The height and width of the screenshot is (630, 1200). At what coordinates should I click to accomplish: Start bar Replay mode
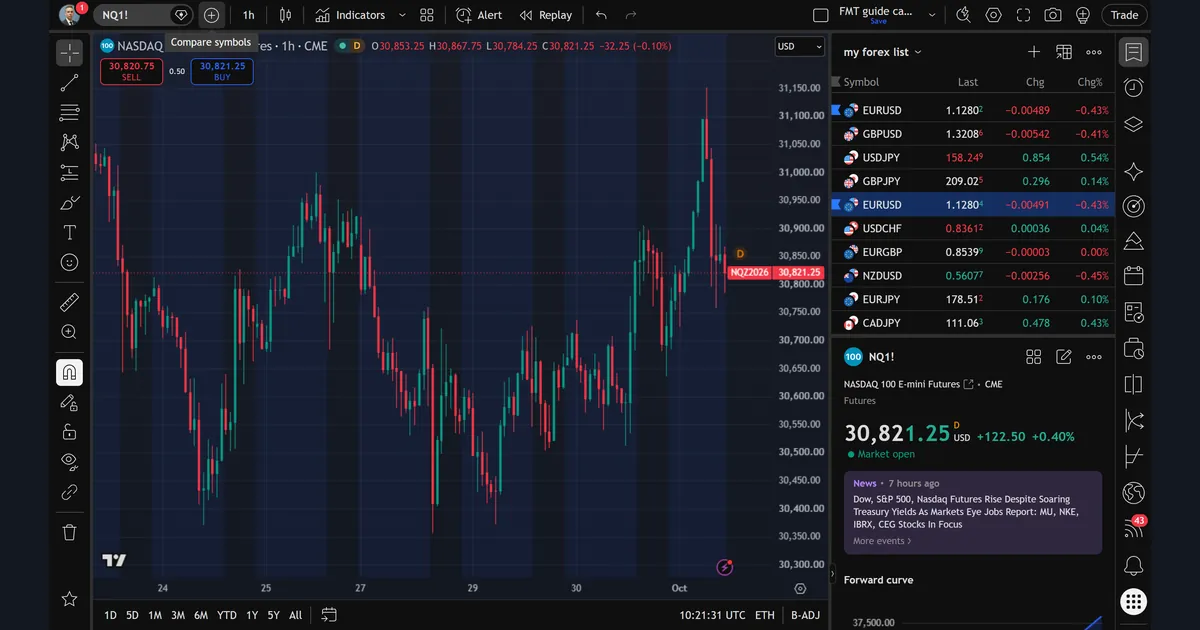click(546, 15)
